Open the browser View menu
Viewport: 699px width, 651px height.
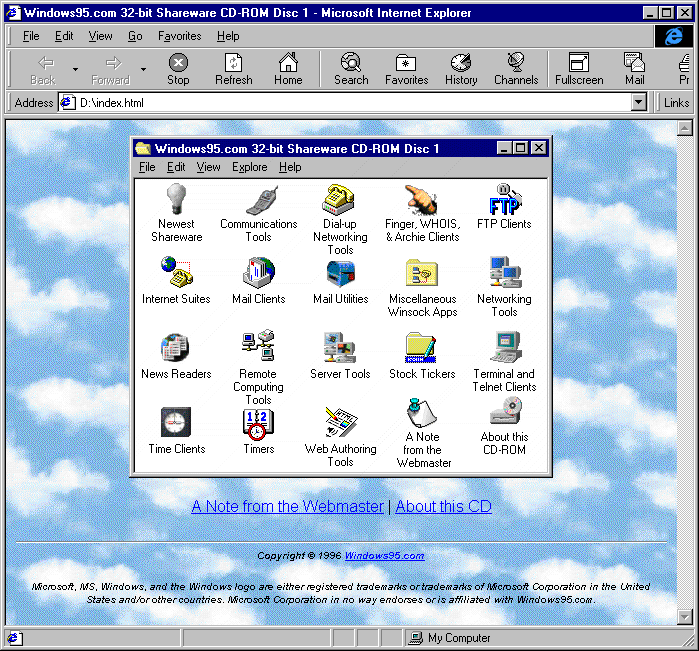pyautogui.click(x=100, y=36)
